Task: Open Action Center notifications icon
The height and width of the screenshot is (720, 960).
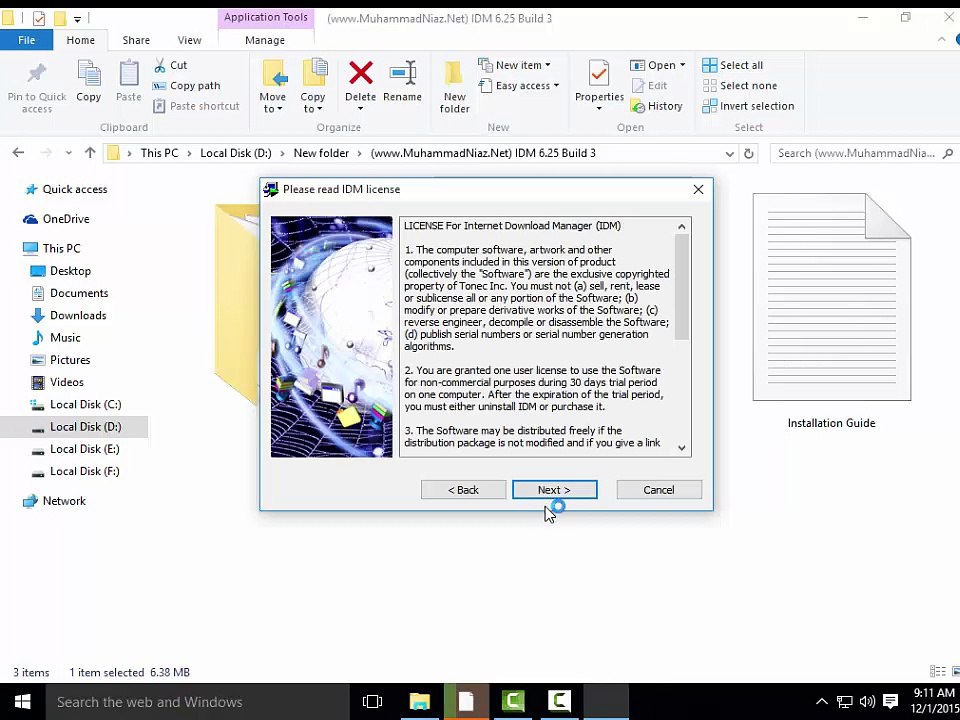Action: click(890, 702)
